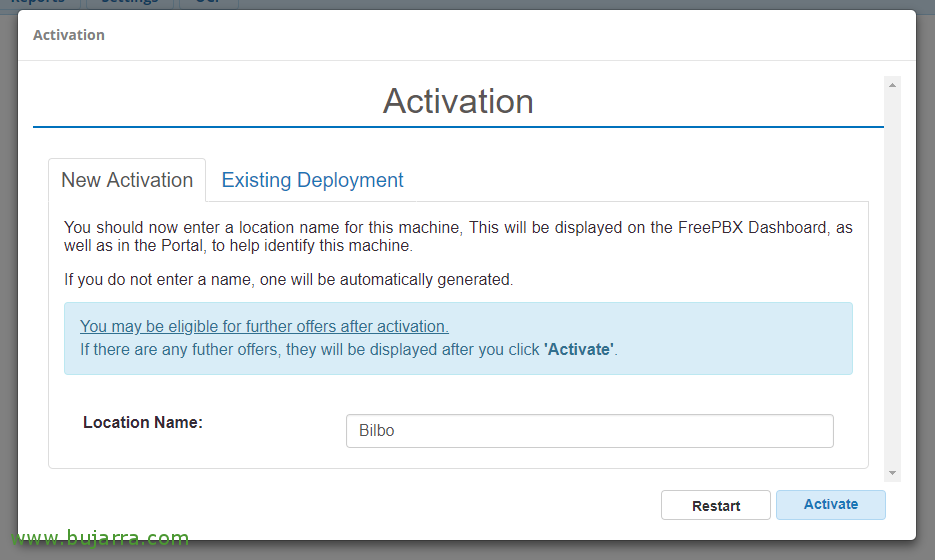Click the Location Name input field
Viewport: 935px width, 560px height.
point(589,431)
